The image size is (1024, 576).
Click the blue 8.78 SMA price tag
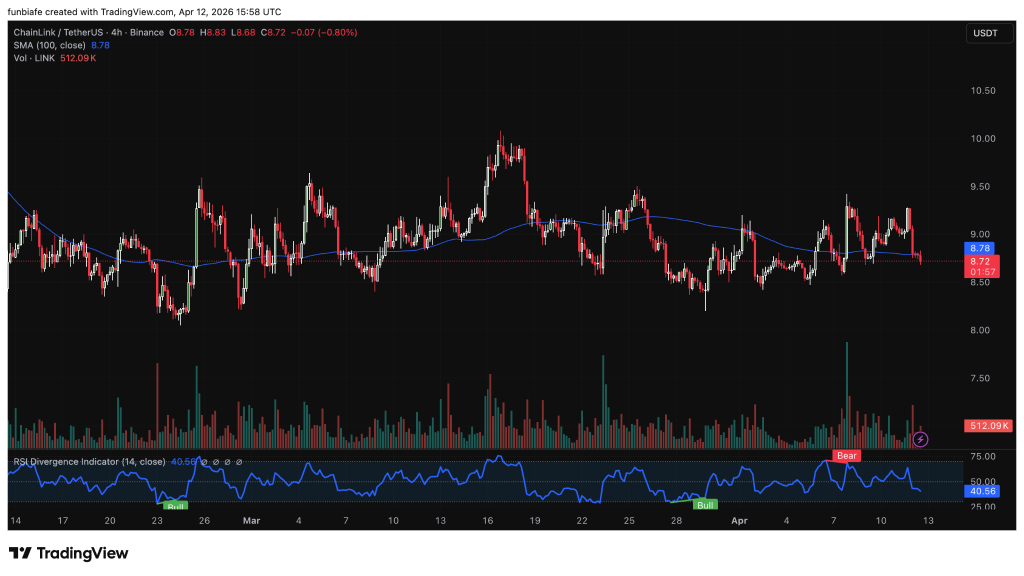coord(979,247)
